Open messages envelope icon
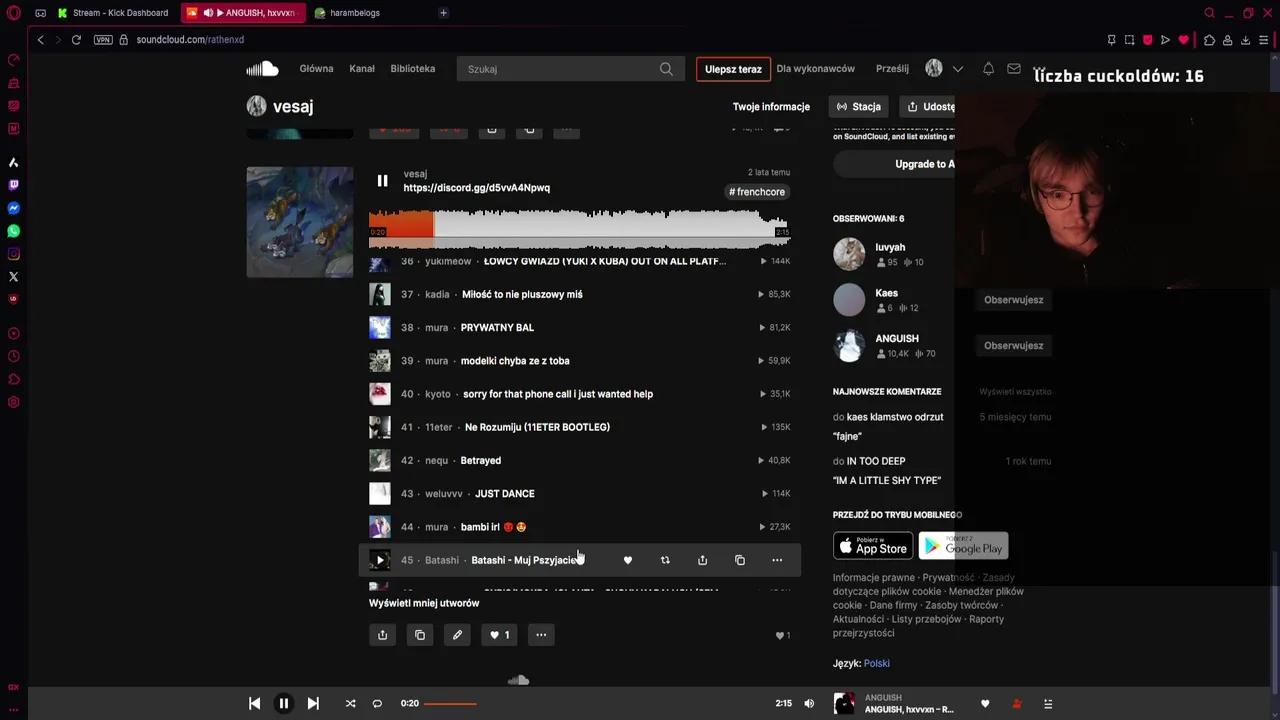 click(x=1014, y=69)
